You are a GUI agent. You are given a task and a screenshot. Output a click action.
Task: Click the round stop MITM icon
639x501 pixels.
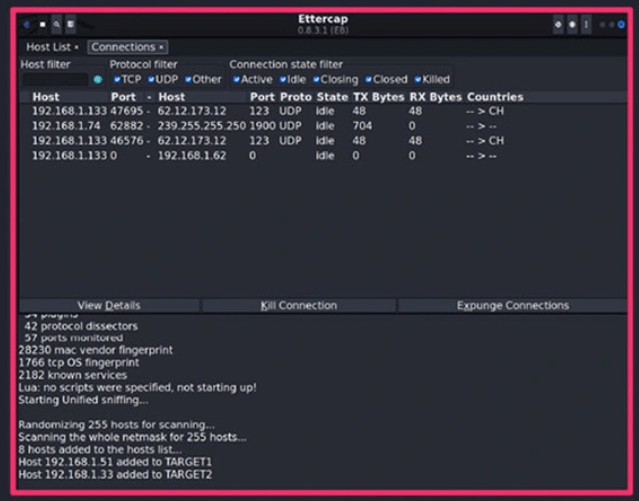pyautogui.click(x=572, y=25)
